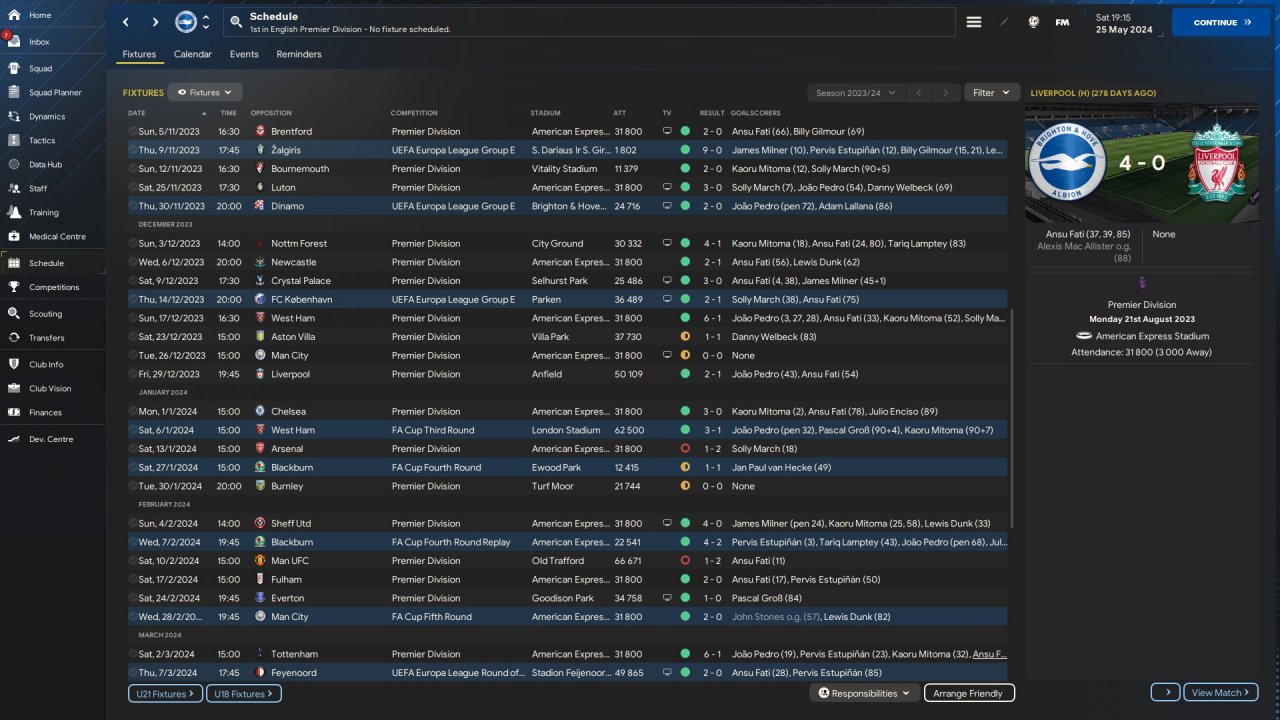
Task: Open the Tactics screen icon
Action: pyautogui.click(x=15, y=141)
